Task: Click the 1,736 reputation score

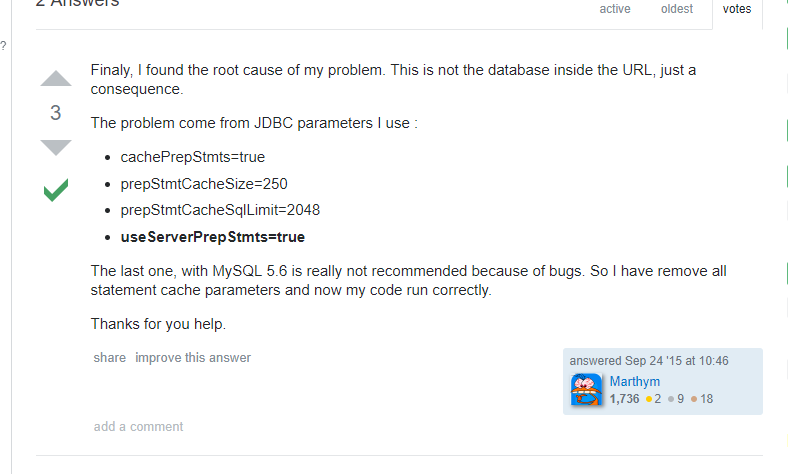Action: pyautogui.click(x=624, y=399)
